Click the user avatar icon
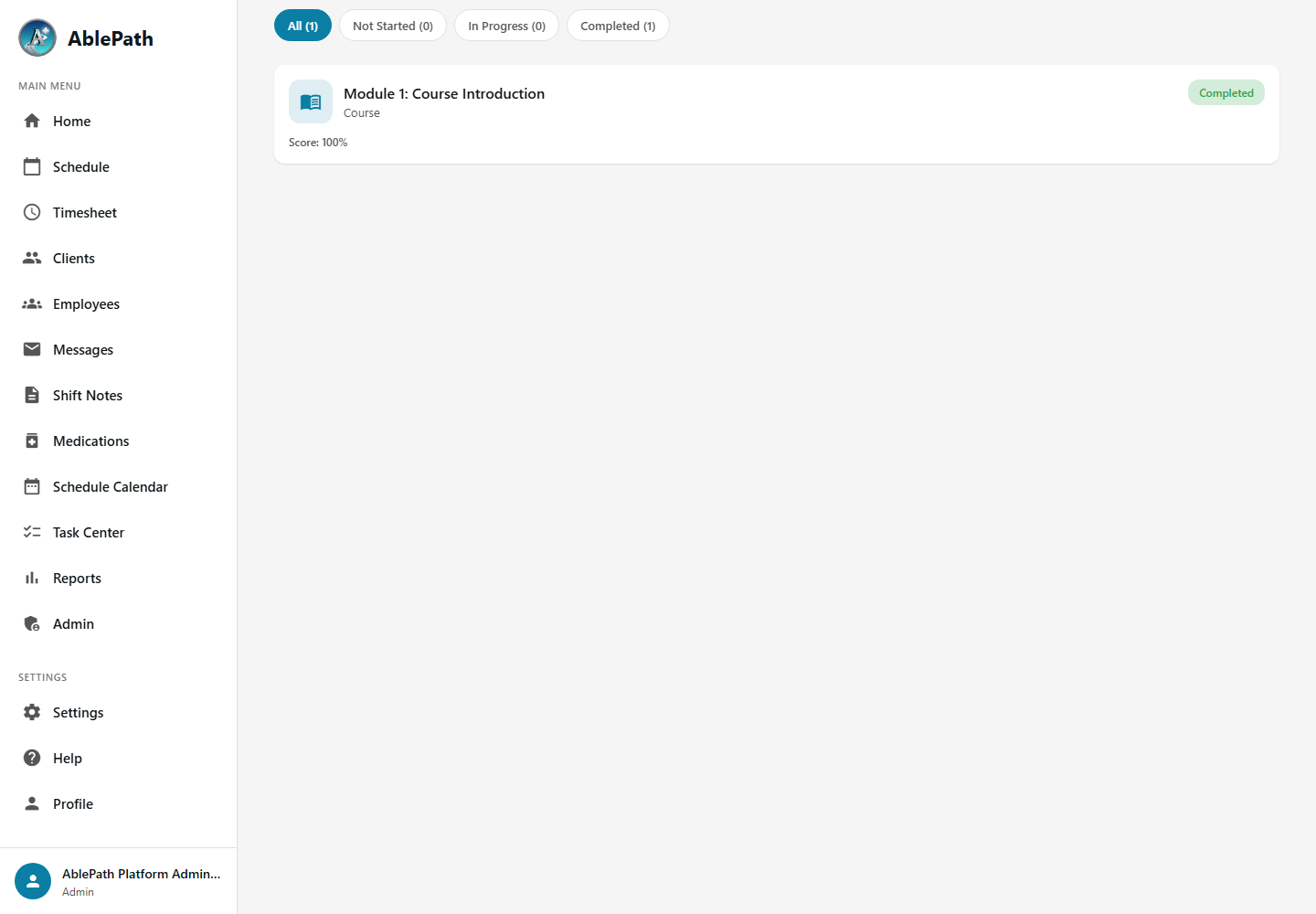This screenshot has width=1316, height=914. pyautogui.click(x=33, y=881)
